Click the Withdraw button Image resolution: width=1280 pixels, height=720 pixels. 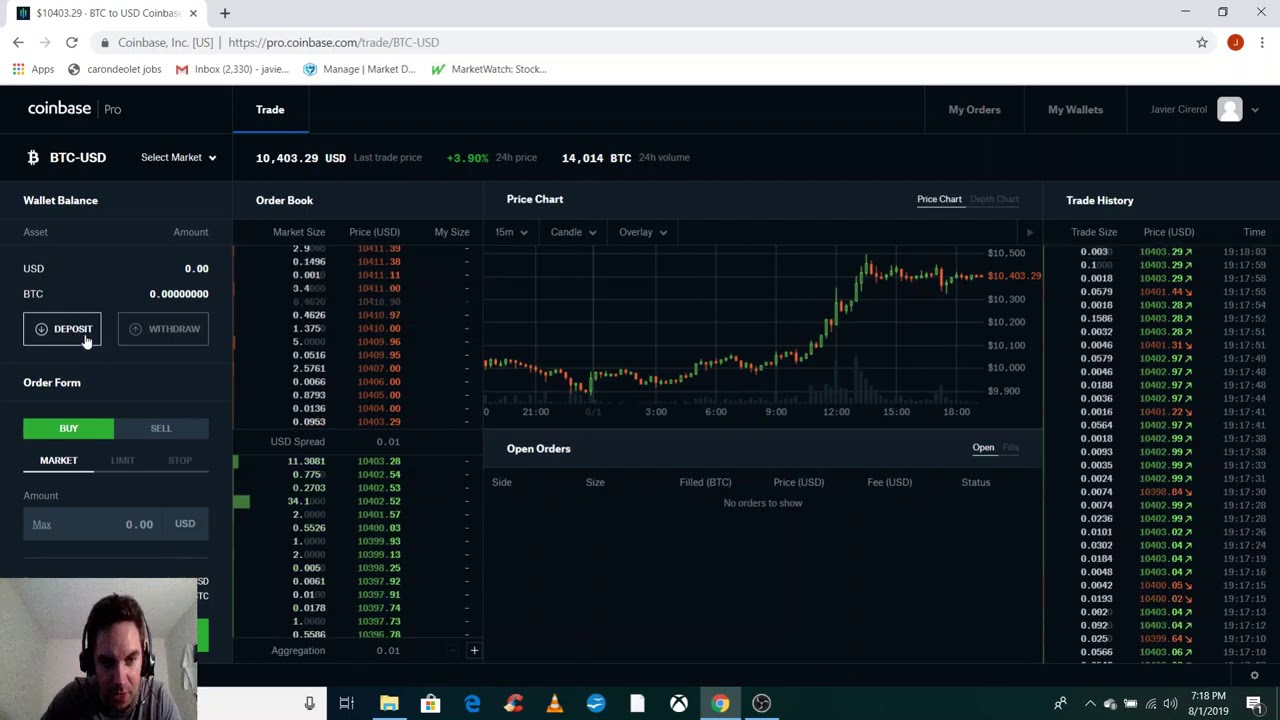(163, 329)
